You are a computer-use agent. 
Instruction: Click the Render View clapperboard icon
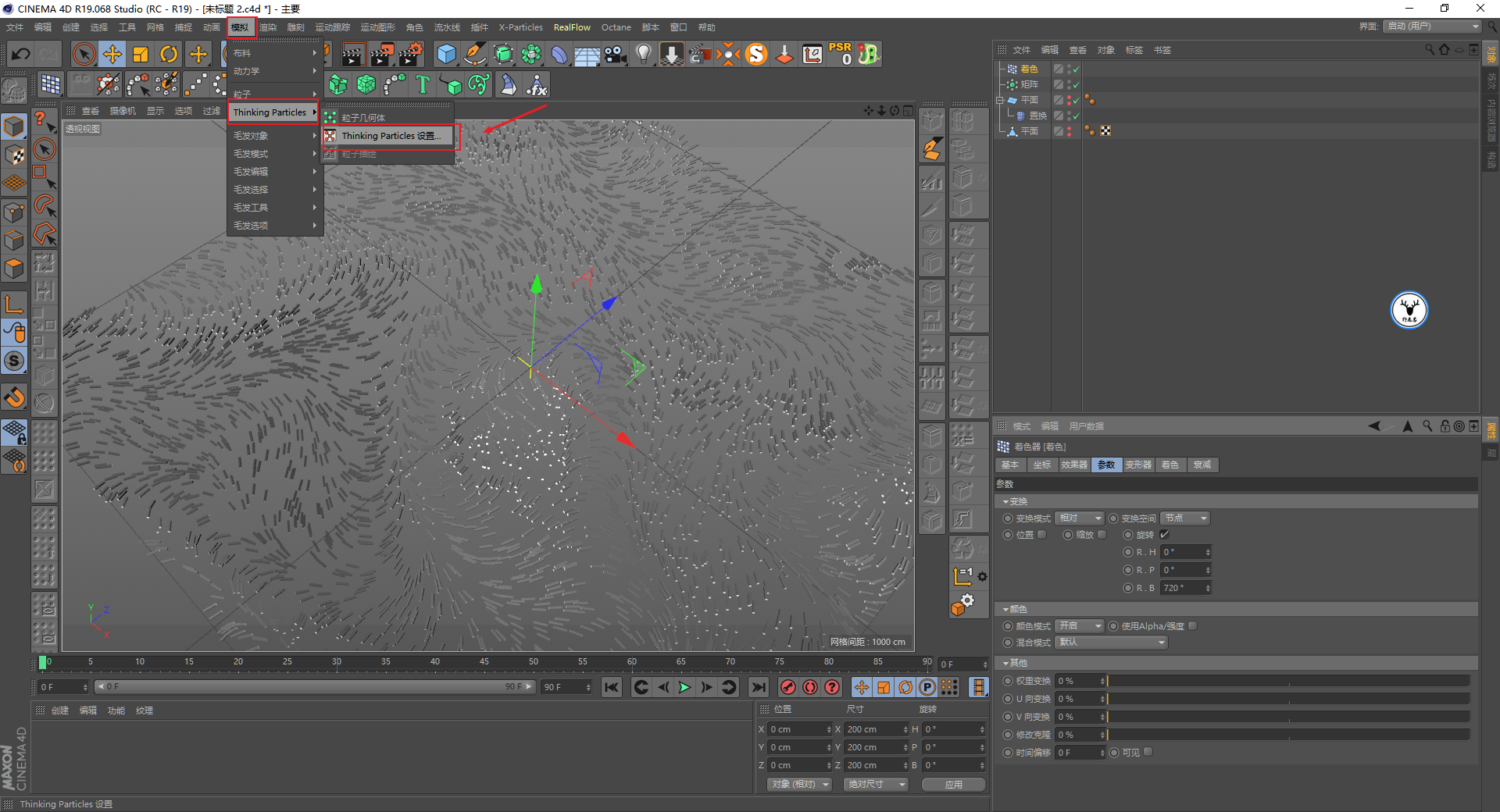[353, 54]
